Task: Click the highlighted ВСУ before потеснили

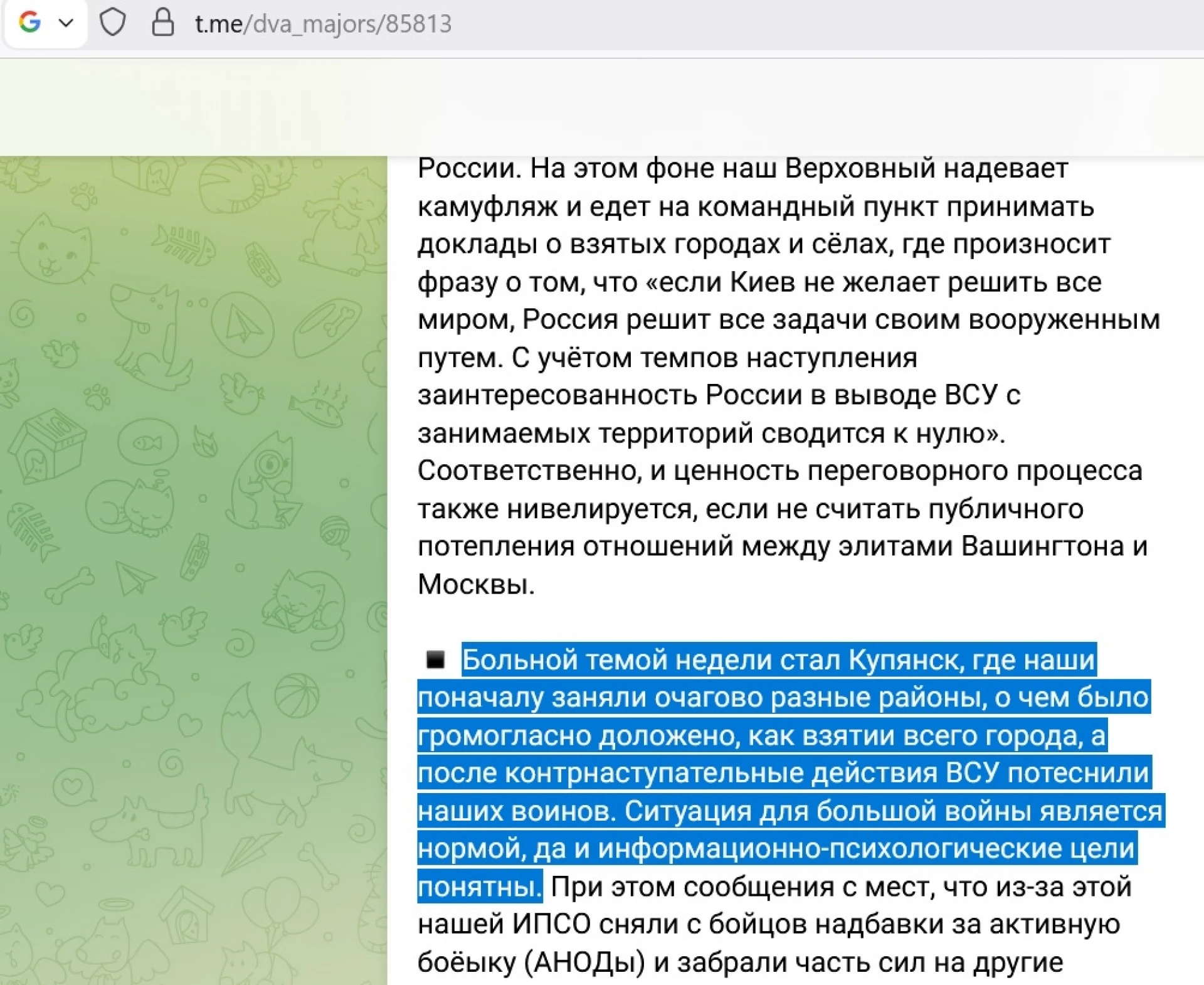Action: point(972,773)
